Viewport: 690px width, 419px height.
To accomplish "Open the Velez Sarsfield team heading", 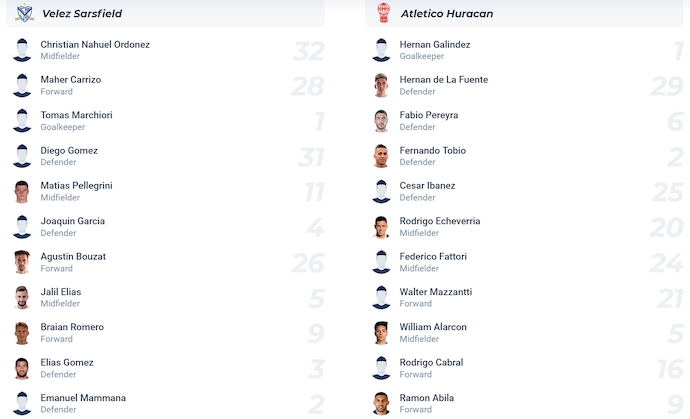I will pyautogui.click(x=82, y=13).
